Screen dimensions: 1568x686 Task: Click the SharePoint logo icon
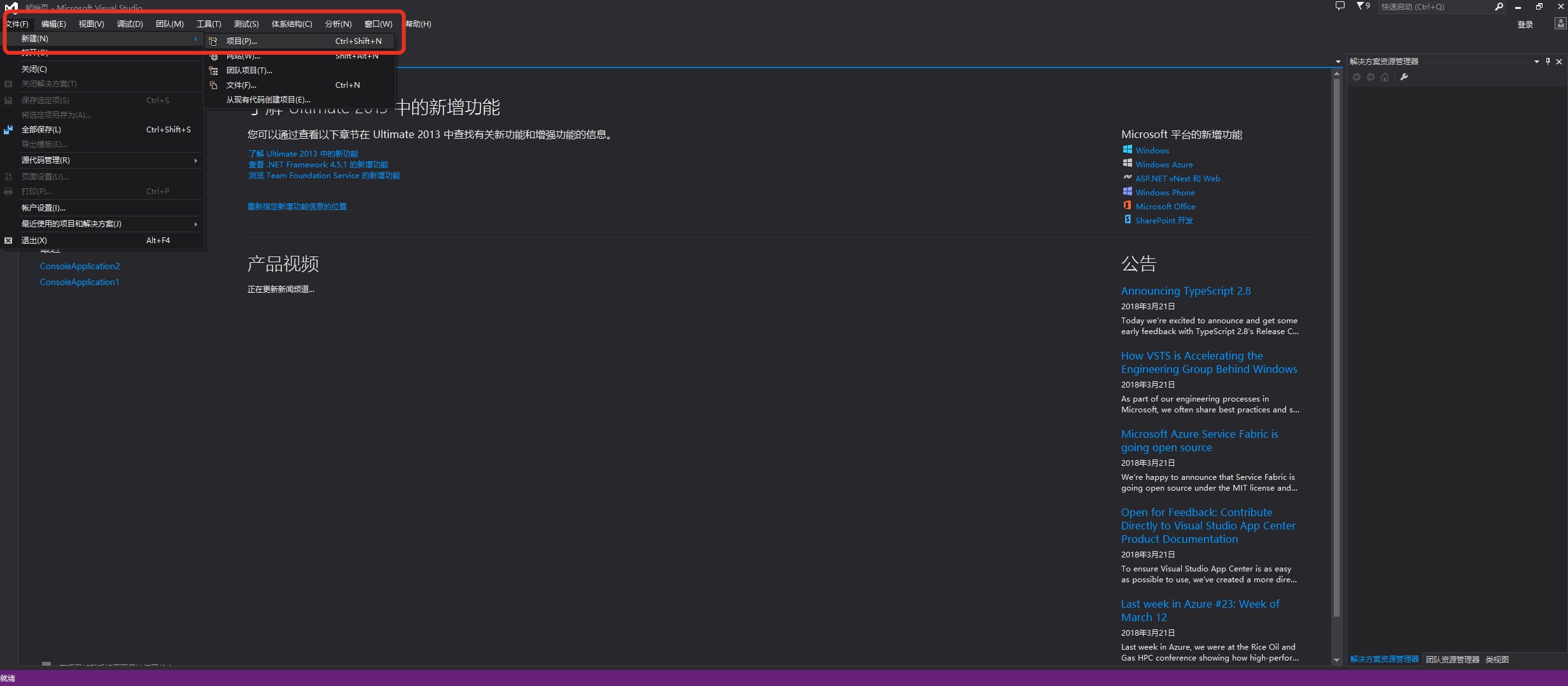[1127, 220]
